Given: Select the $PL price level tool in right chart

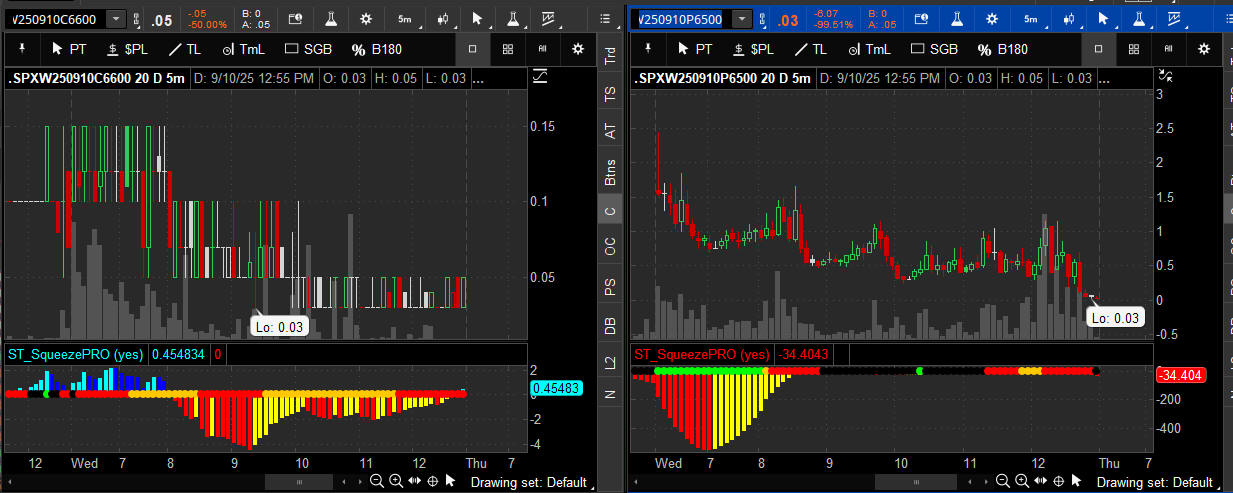Looking at the screenshot, I should point(751,48).
